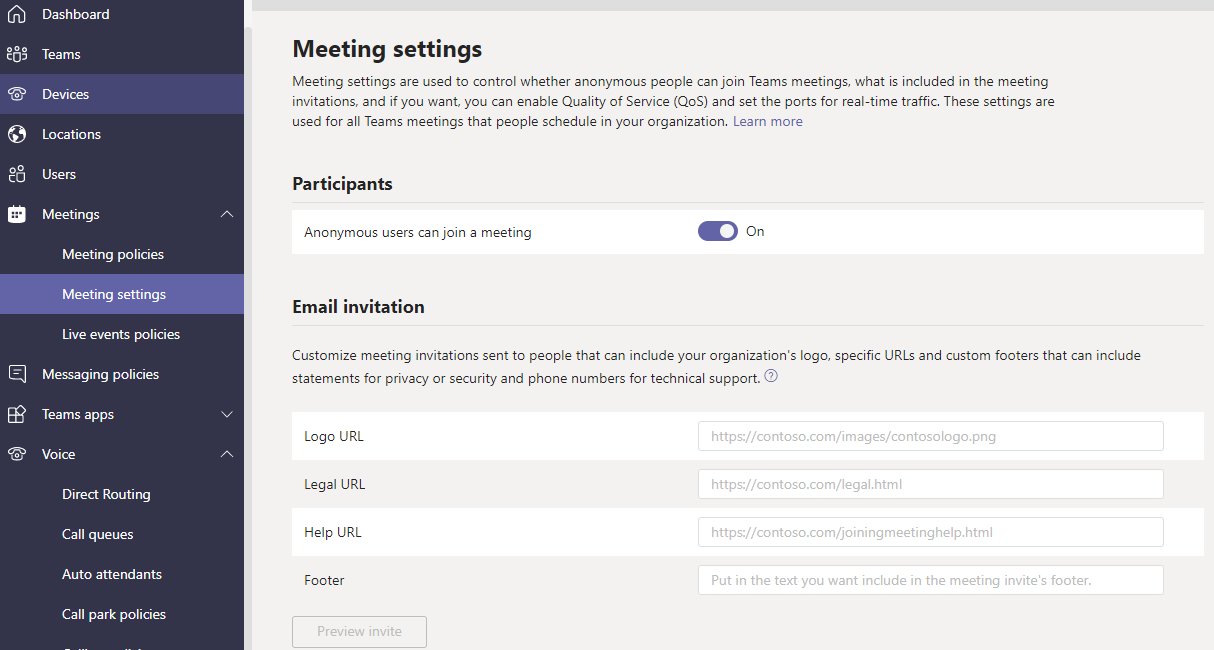Click the Locations globe icon
The image size is (1214, 650).
point(17,134)
